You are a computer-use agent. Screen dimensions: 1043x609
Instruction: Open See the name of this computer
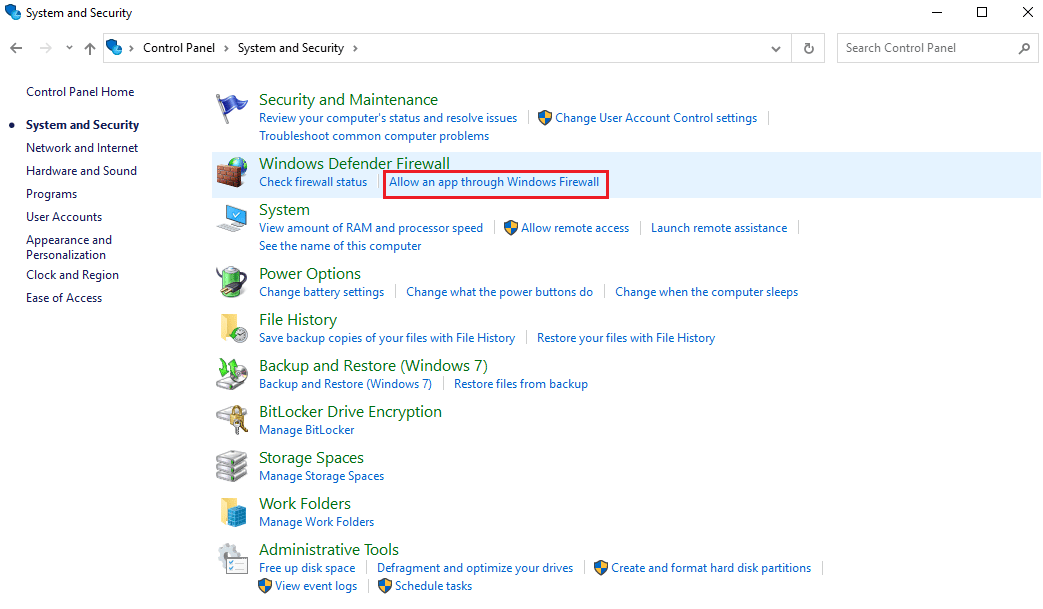[x=340, y=245]
